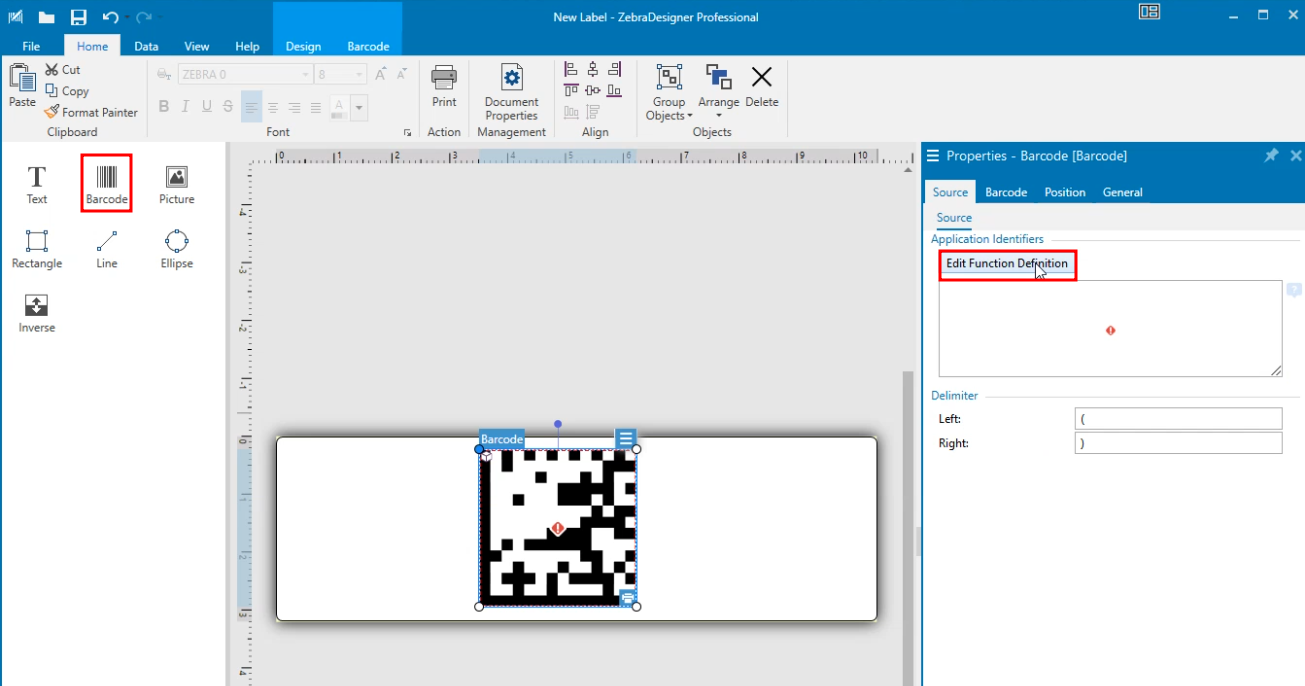Toggle center text alignment in the Font group
This screenshot has height=686, width=1305.
(272, 107)
